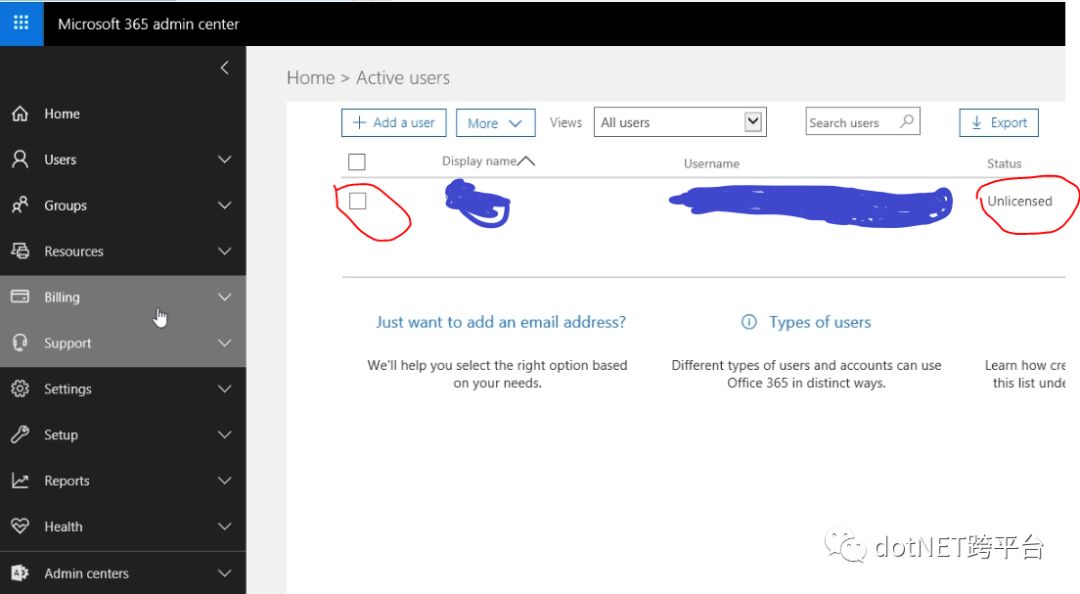Viewport: 1080px width, 594px height.
Task: Expand the Setup menu chevron
Action: pyautogui.click(x=225, y=434)
